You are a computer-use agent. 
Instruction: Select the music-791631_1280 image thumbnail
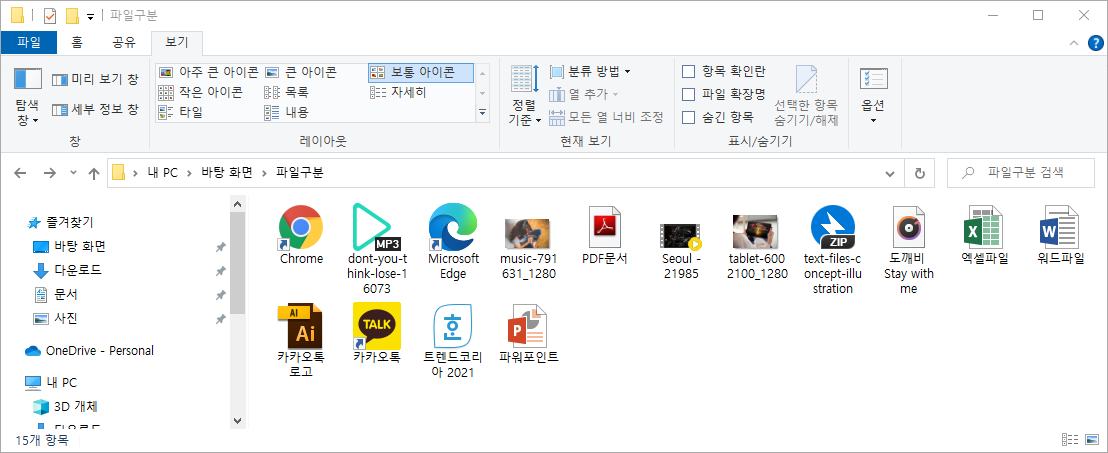528,233
